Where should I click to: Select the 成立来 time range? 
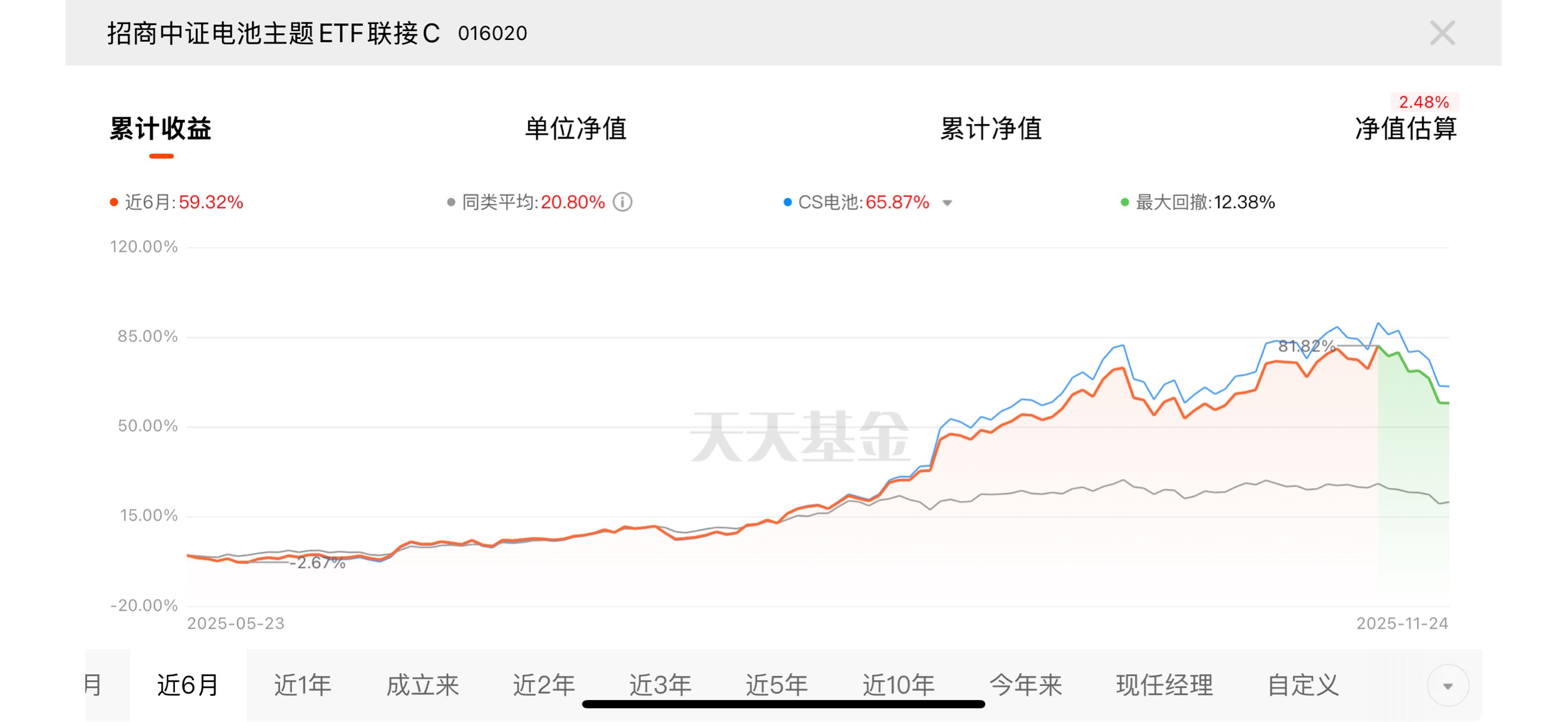point(422,686)
